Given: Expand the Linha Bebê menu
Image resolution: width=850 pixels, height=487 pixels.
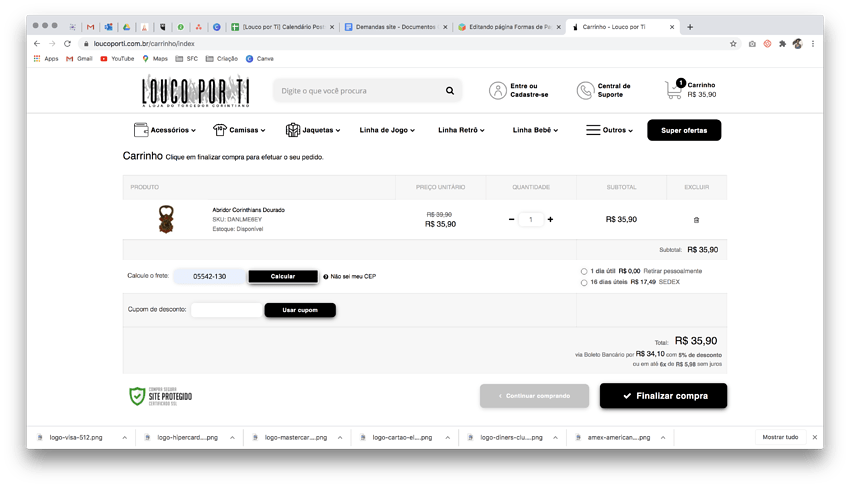Looking at the screenshot, I should pos(535,130).
